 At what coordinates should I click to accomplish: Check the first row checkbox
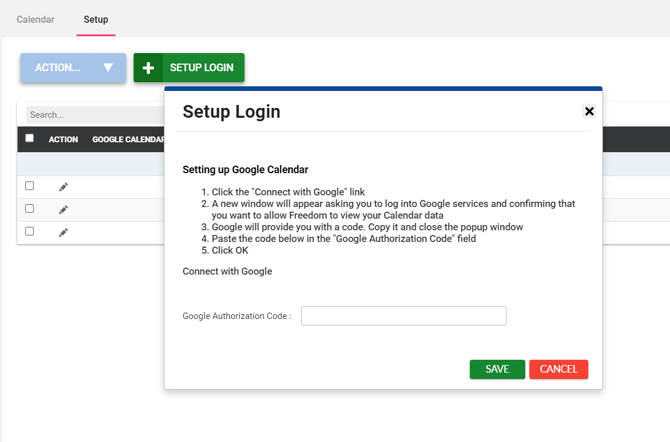pyautogui.click(x=29, y=186)
